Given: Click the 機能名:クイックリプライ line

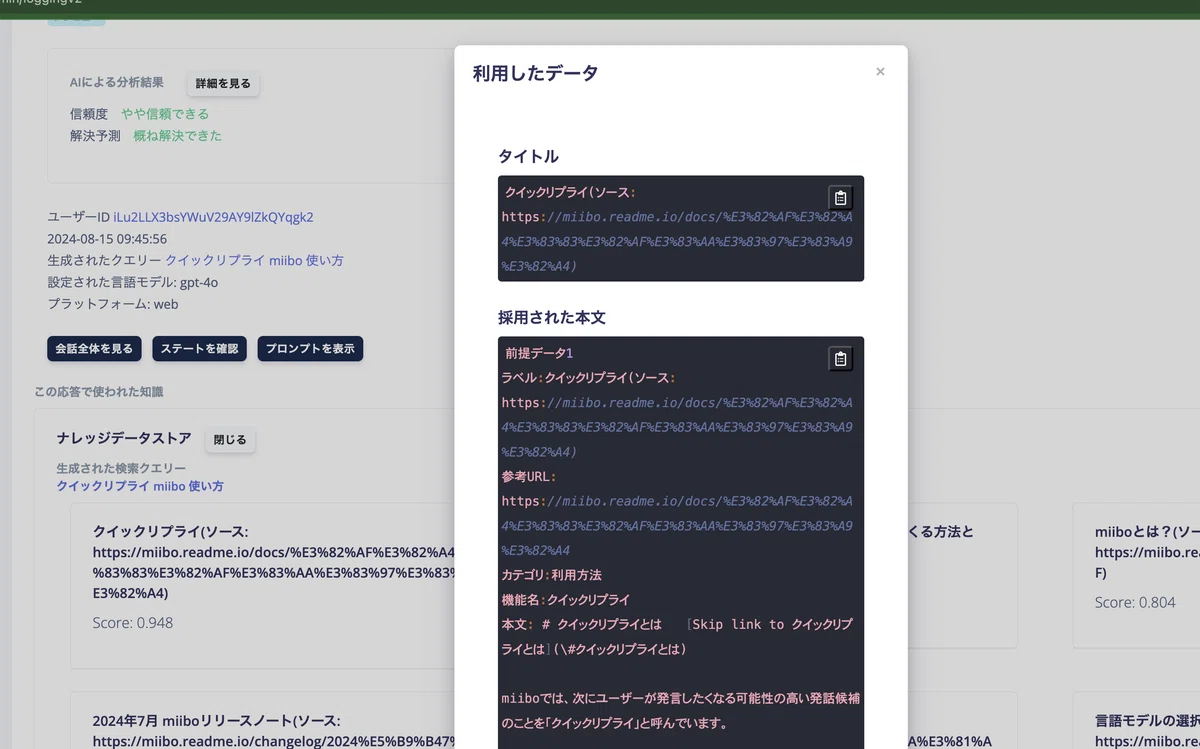Looking at the screenshot, I should pyautogui.click(x=566, y=600).
